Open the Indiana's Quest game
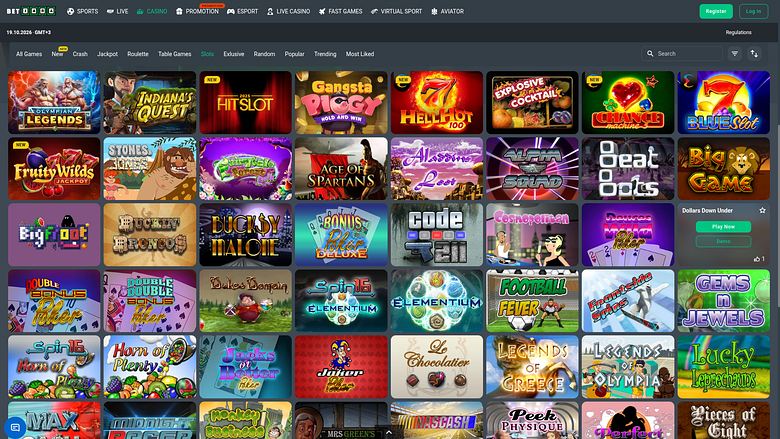Image resolution: width=780 pixels, height=439 pixels. click(150, 102)
